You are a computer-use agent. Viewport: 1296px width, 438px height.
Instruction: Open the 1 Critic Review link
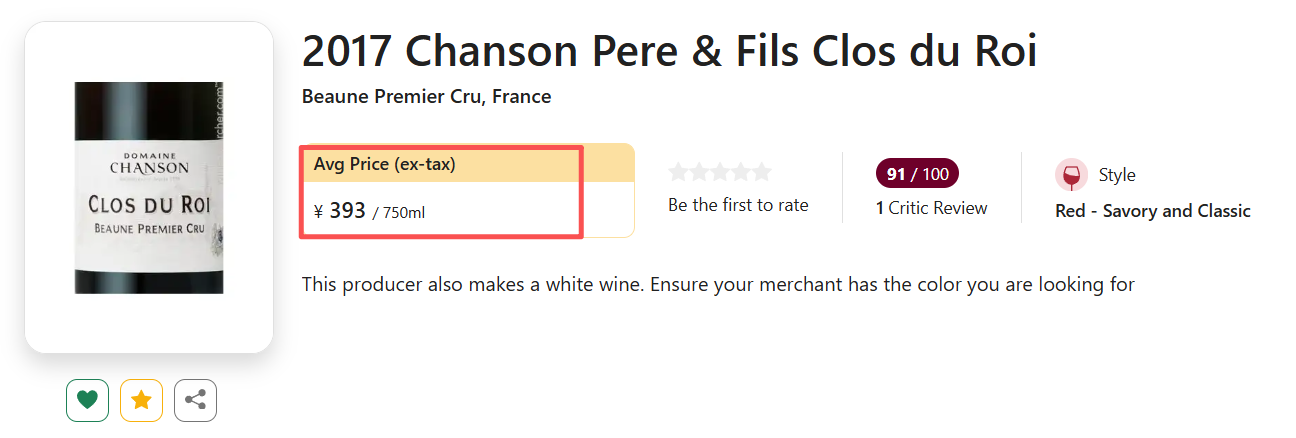931,208
